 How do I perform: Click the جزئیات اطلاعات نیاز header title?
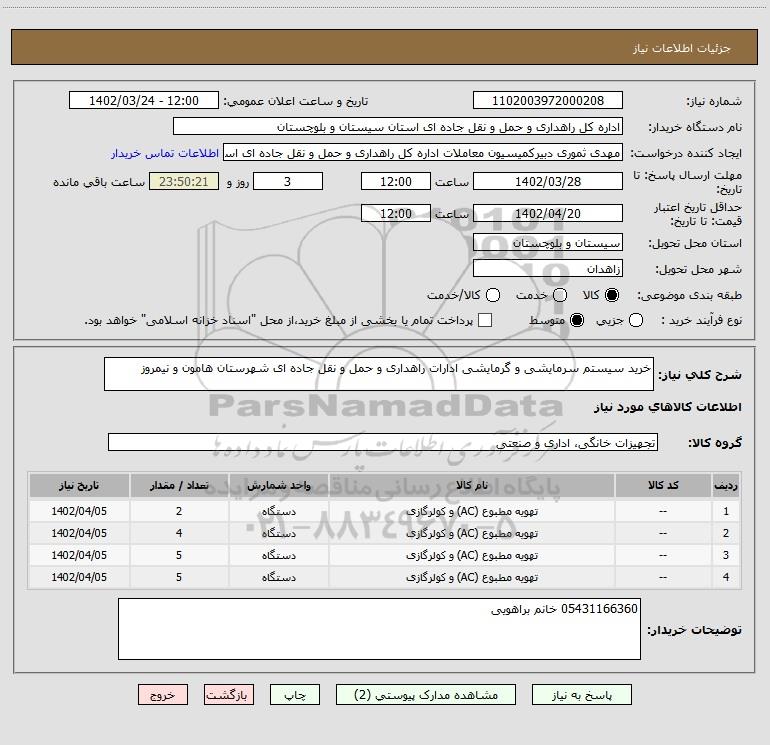pos(682,48)
